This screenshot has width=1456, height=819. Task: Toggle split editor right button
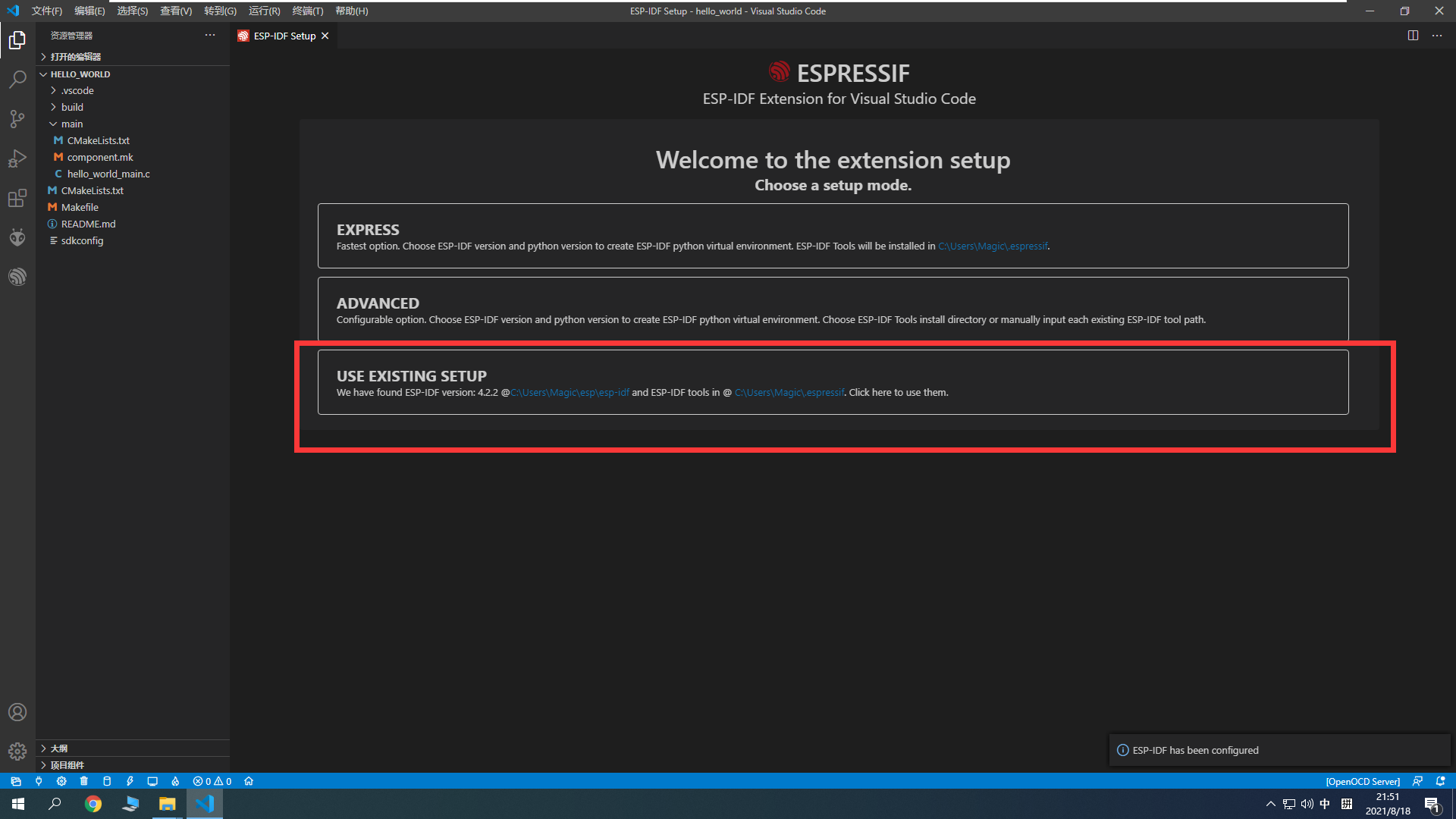pos(1413,36)
